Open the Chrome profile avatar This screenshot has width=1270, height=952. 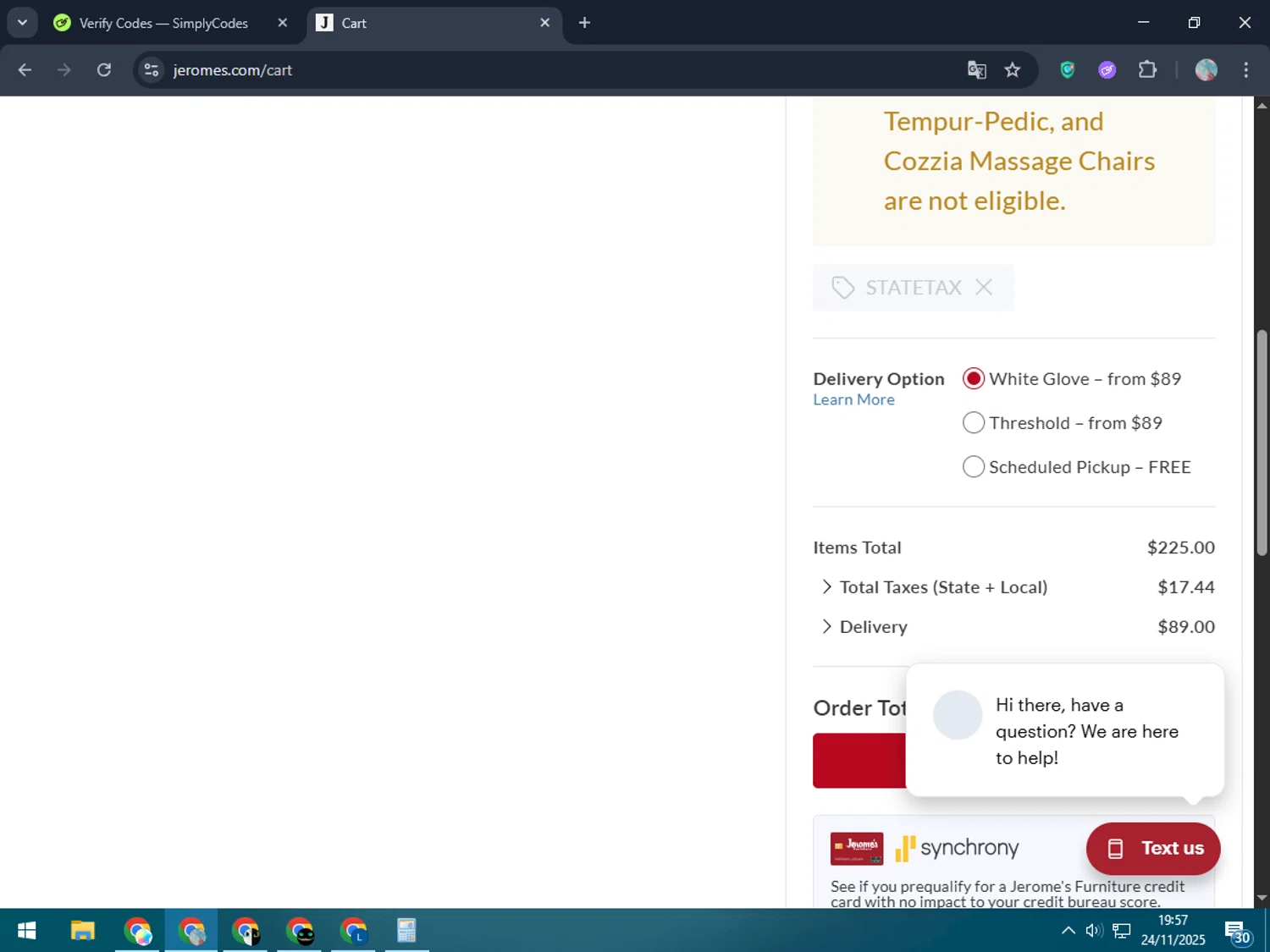[1206, 70]
